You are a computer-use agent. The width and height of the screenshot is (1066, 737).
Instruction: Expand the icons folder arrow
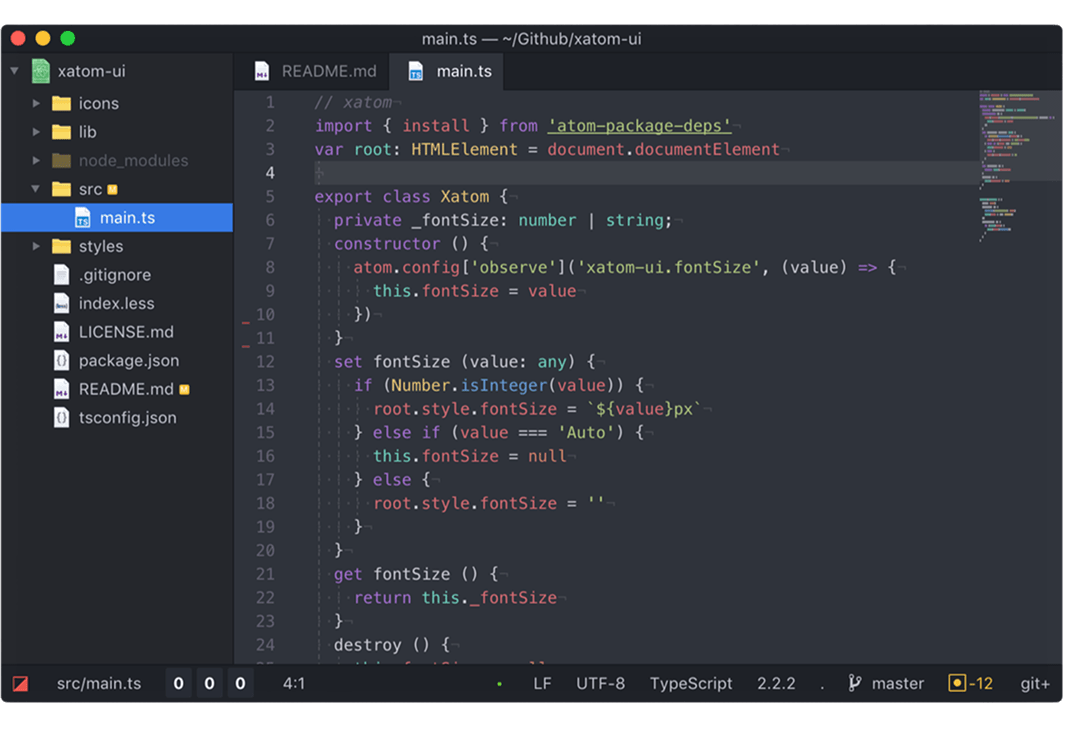(36, 103)
